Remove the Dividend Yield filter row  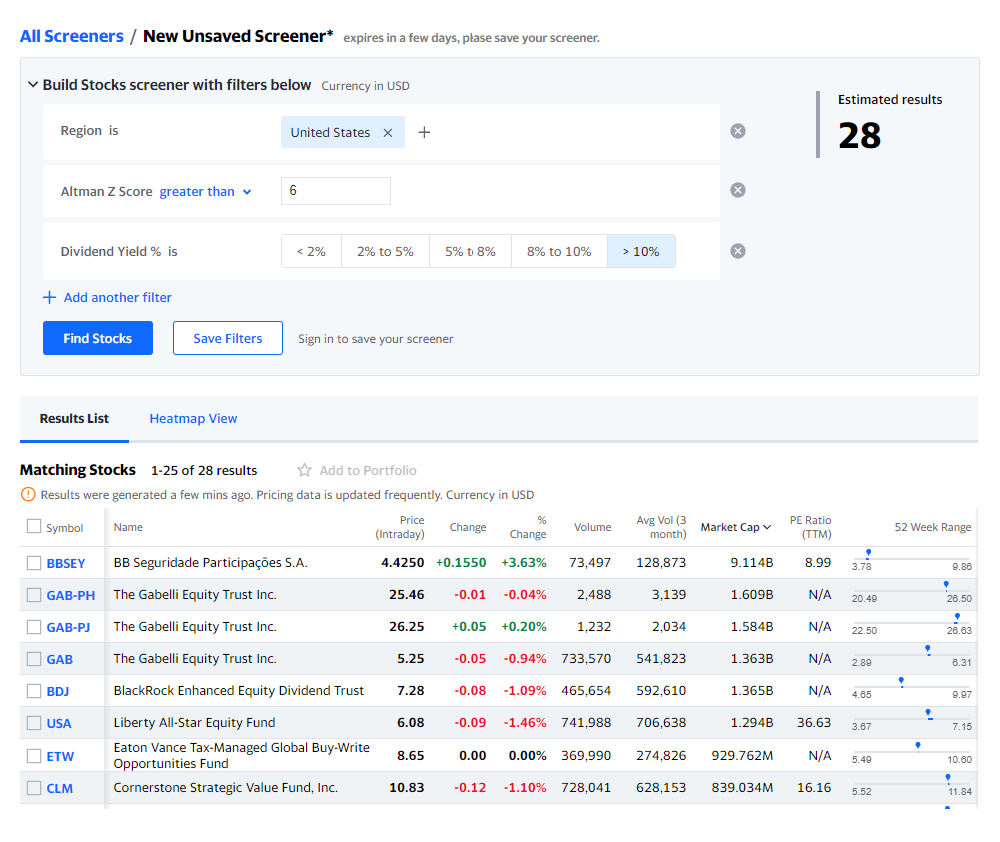click(738, 251)
